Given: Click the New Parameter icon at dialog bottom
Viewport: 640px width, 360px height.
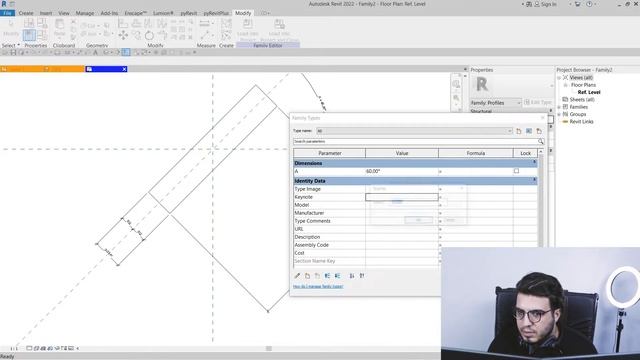Looking at the screenshot, I should click(307, 276).
